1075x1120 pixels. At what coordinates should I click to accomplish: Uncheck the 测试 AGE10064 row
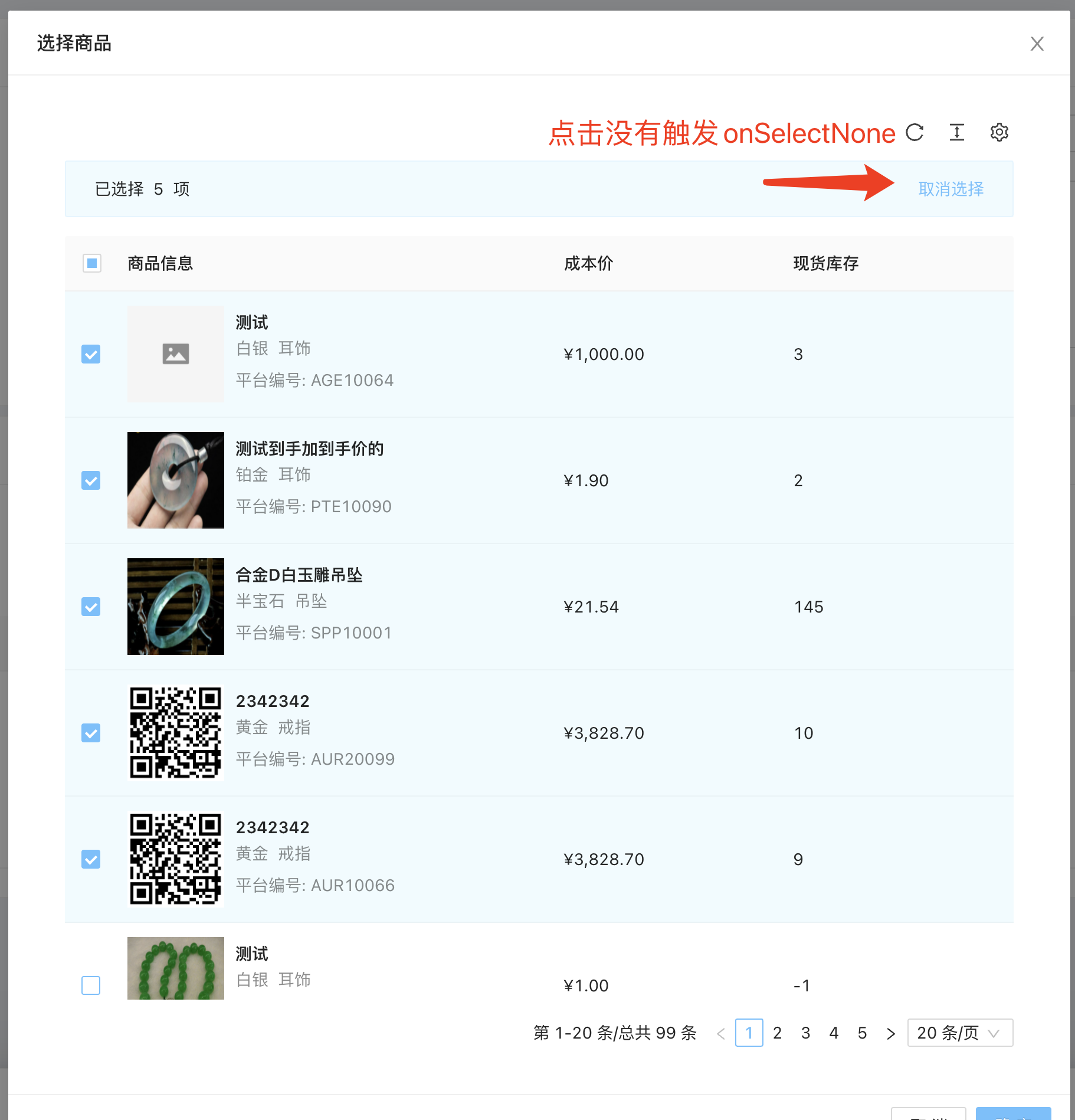pyautogui.click(x=91, y=354)
